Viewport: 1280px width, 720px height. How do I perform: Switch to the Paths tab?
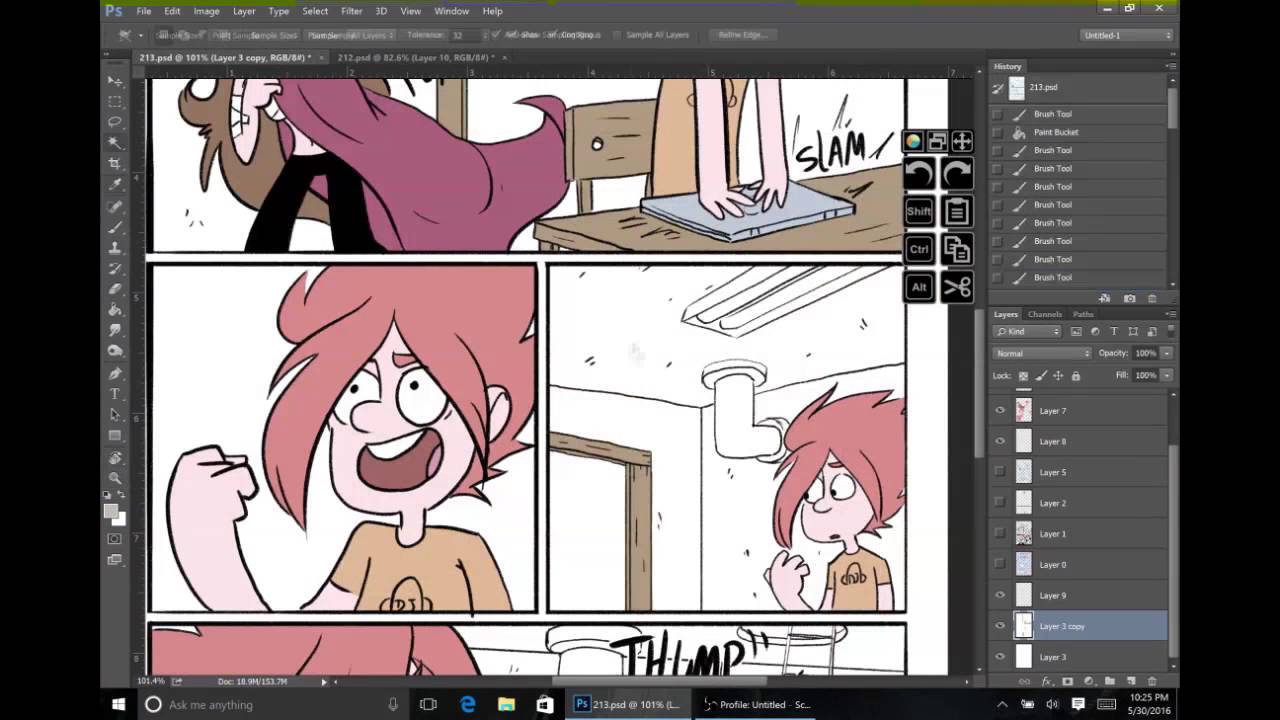pos(1083,314)
